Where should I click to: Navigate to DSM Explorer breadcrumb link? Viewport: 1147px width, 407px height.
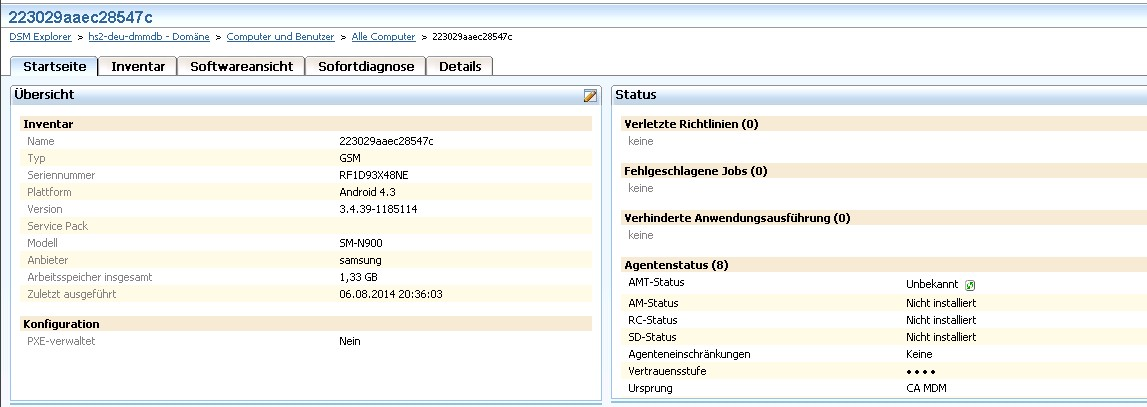[40, 37]
